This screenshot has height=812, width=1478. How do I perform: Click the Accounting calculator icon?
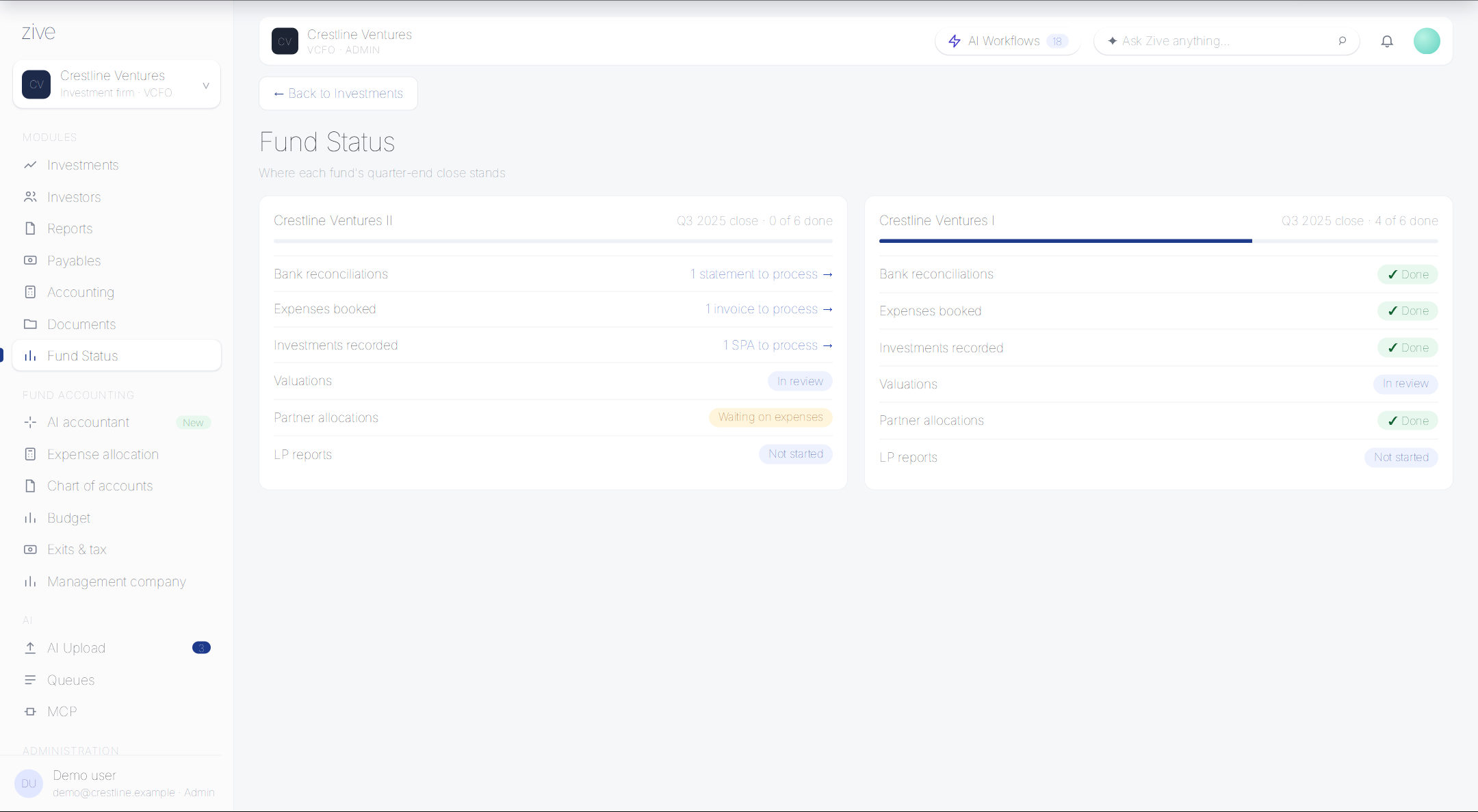[x=30, y=292]
